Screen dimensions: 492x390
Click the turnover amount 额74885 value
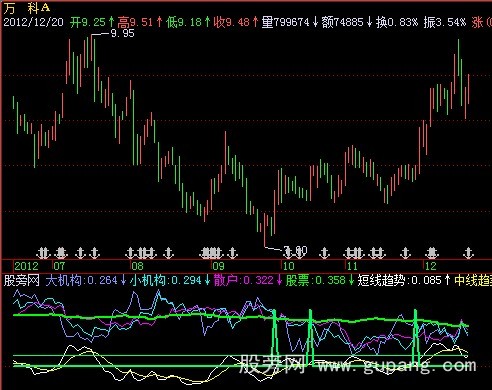click(347, 22)
